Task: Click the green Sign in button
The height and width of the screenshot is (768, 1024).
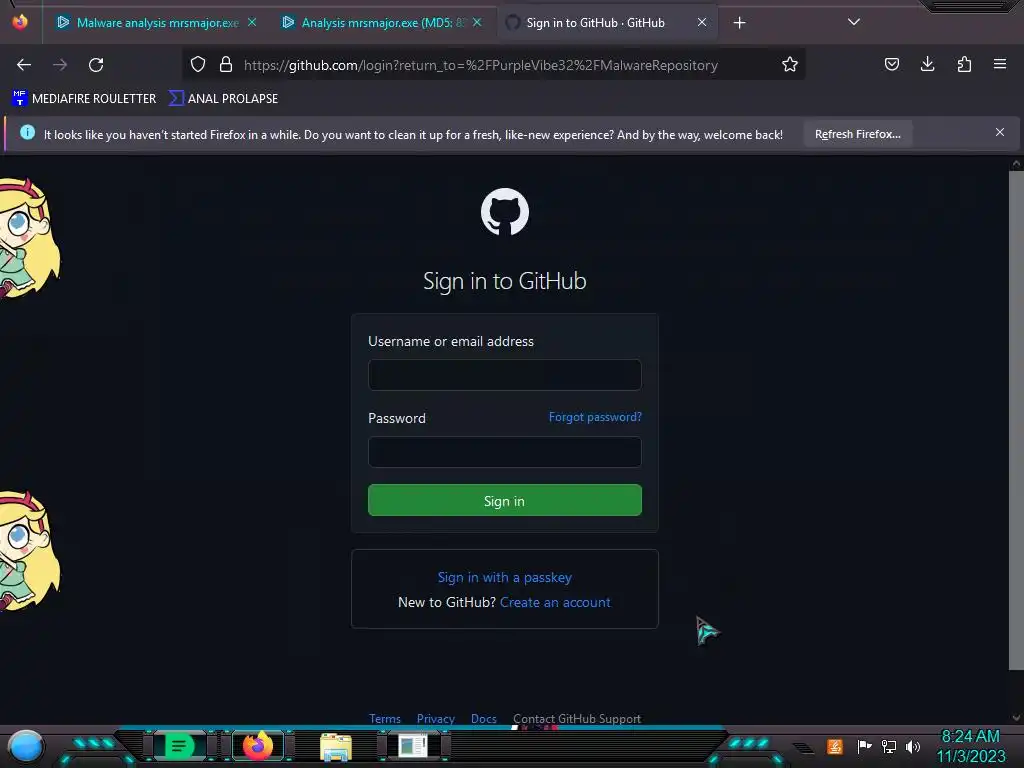Action: coord(505,500)
